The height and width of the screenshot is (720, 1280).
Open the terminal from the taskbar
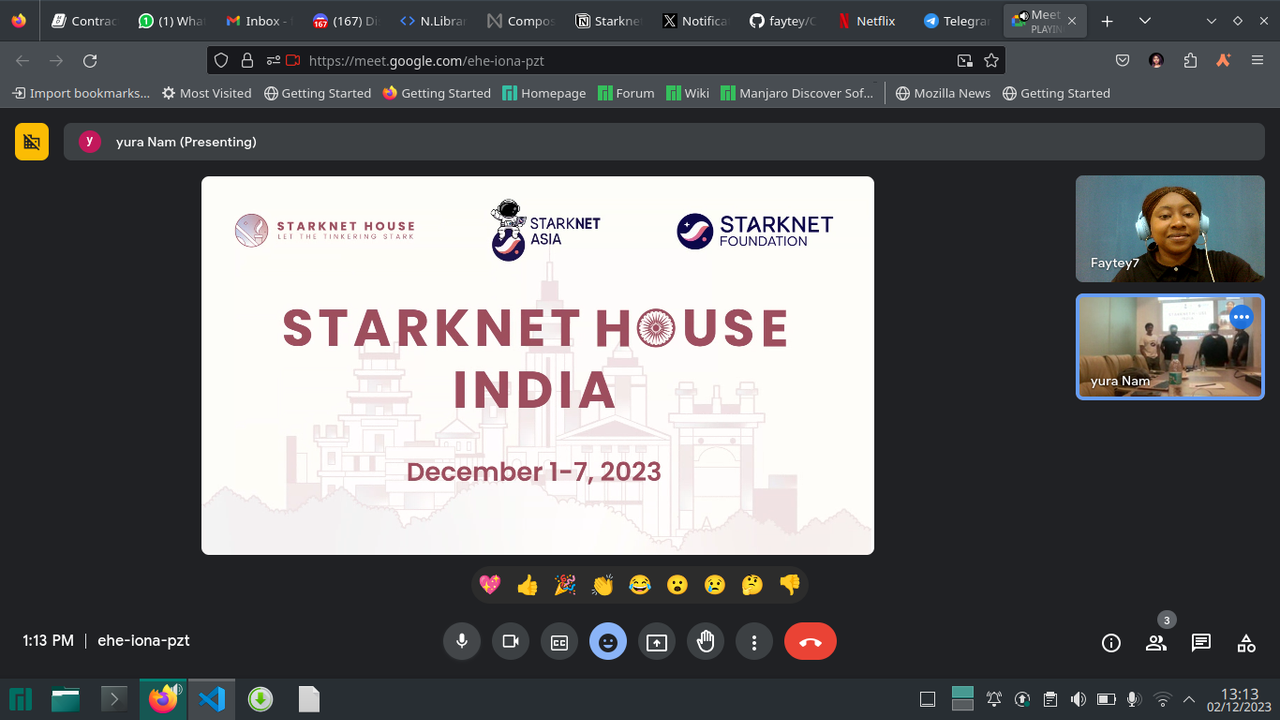click(x=114, y=699)
